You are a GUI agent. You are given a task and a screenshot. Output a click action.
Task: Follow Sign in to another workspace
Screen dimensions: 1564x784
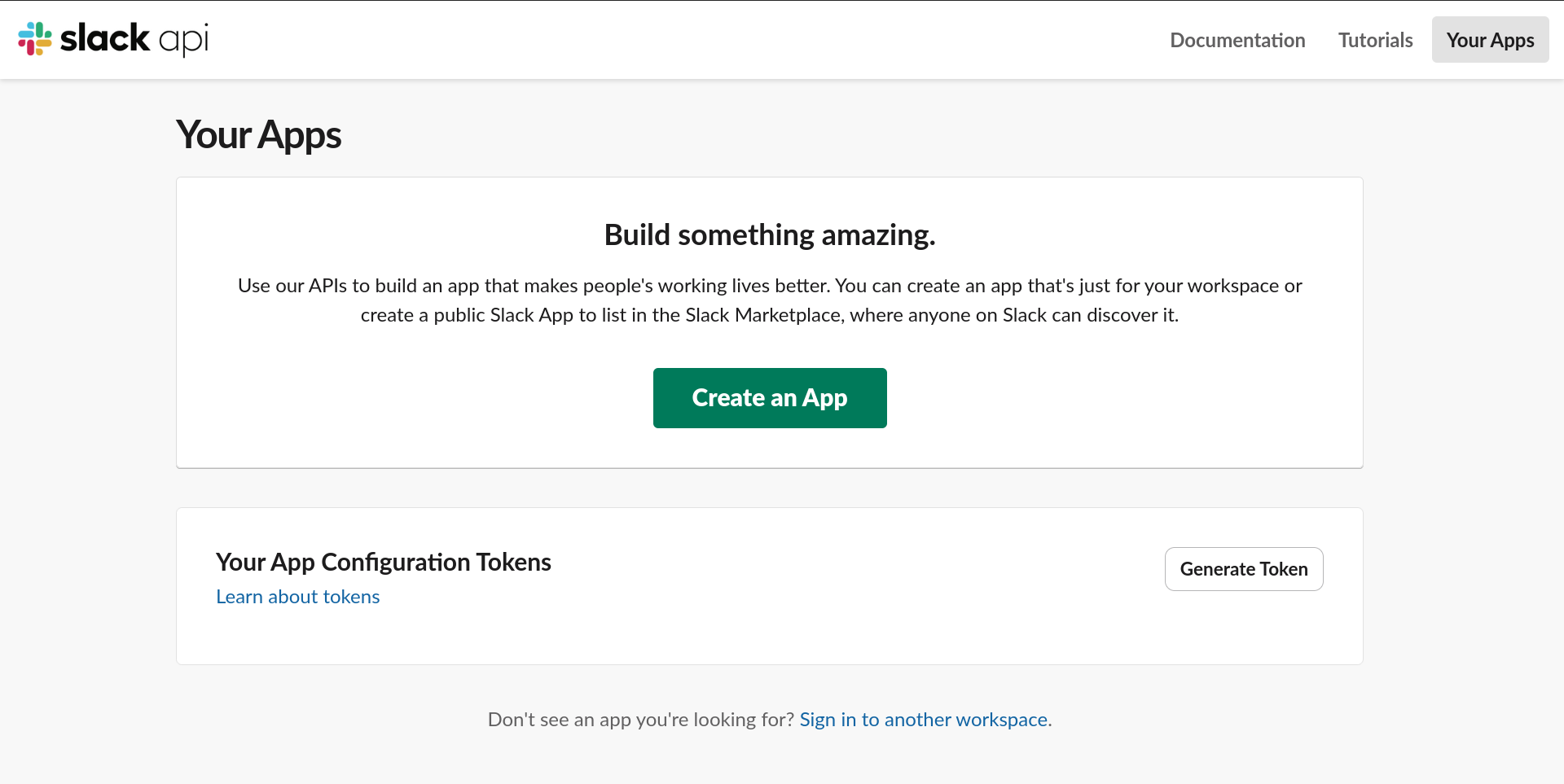[922, 720]
